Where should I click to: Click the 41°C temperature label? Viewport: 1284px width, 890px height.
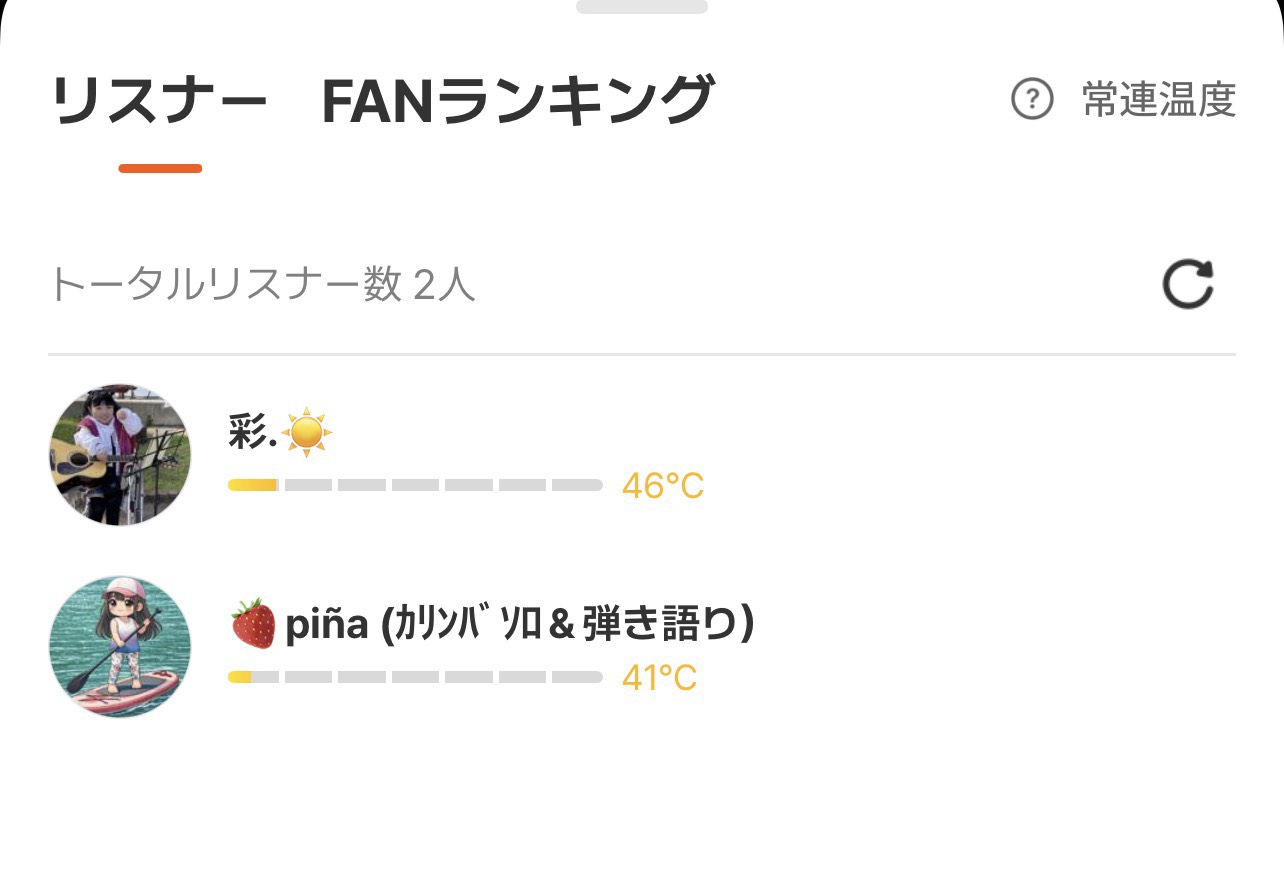pos(659,678)
